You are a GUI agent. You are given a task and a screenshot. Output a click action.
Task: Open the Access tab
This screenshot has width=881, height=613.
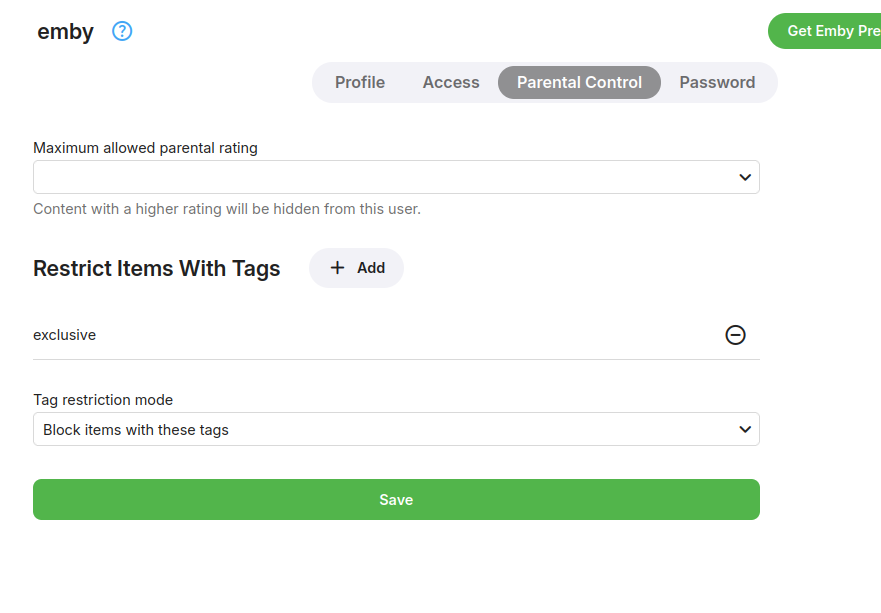click(x=451, y=82)
